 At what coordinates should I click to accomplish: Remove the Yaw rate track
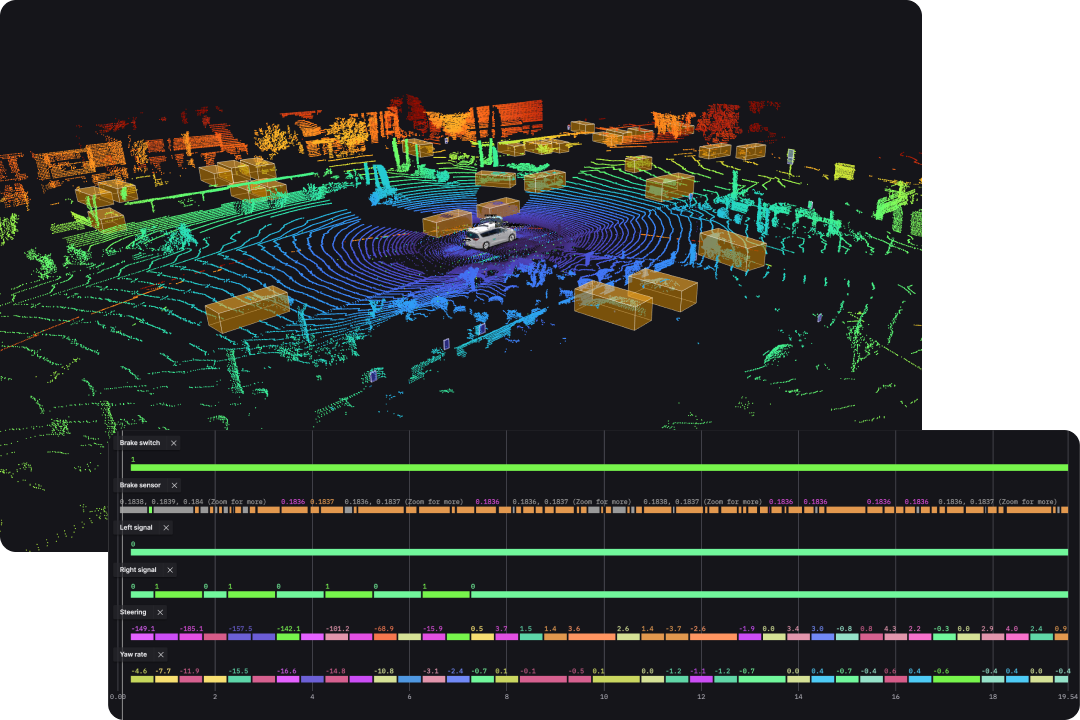tap(161, 655)
